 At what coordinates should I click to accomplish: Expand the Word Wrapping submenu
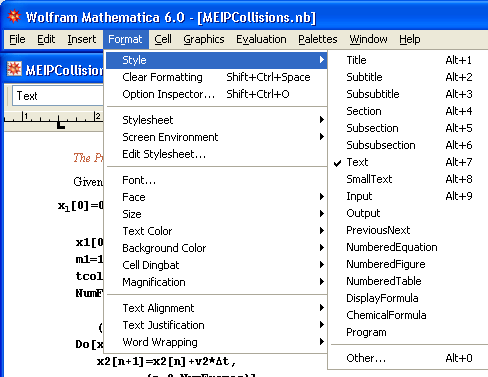click(216, 342)
